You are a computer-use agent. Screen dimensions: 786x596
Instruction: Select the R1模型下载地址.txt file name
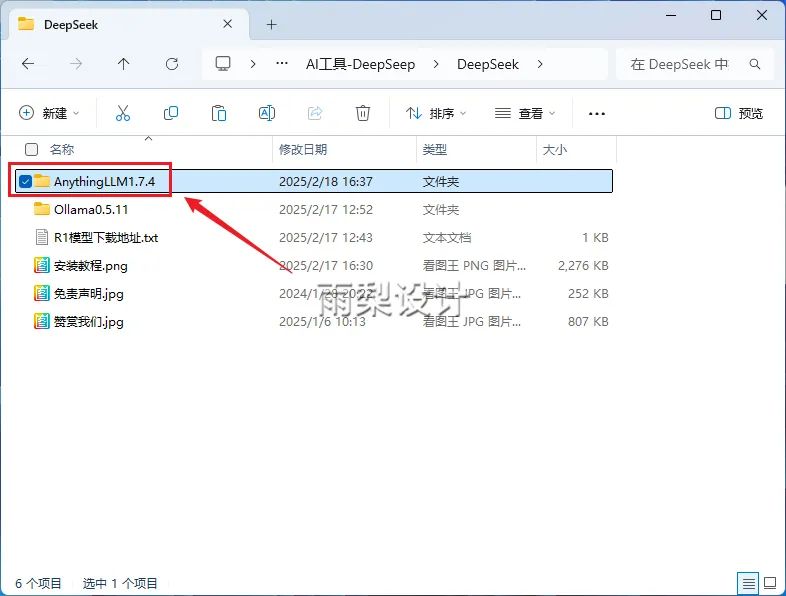point(106,238)
